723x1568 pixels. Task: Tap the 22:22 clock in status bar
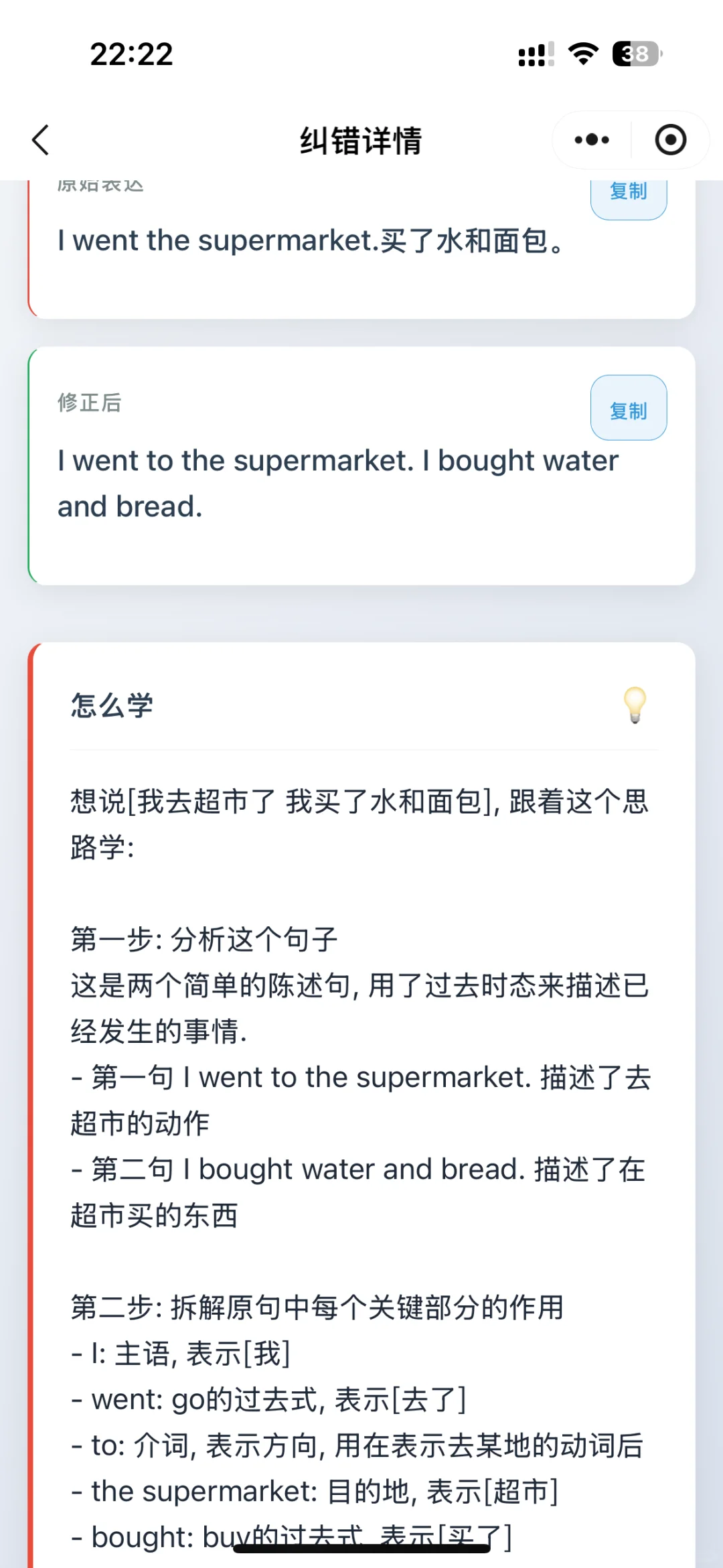pyautogui.click(x=131, y=54)
